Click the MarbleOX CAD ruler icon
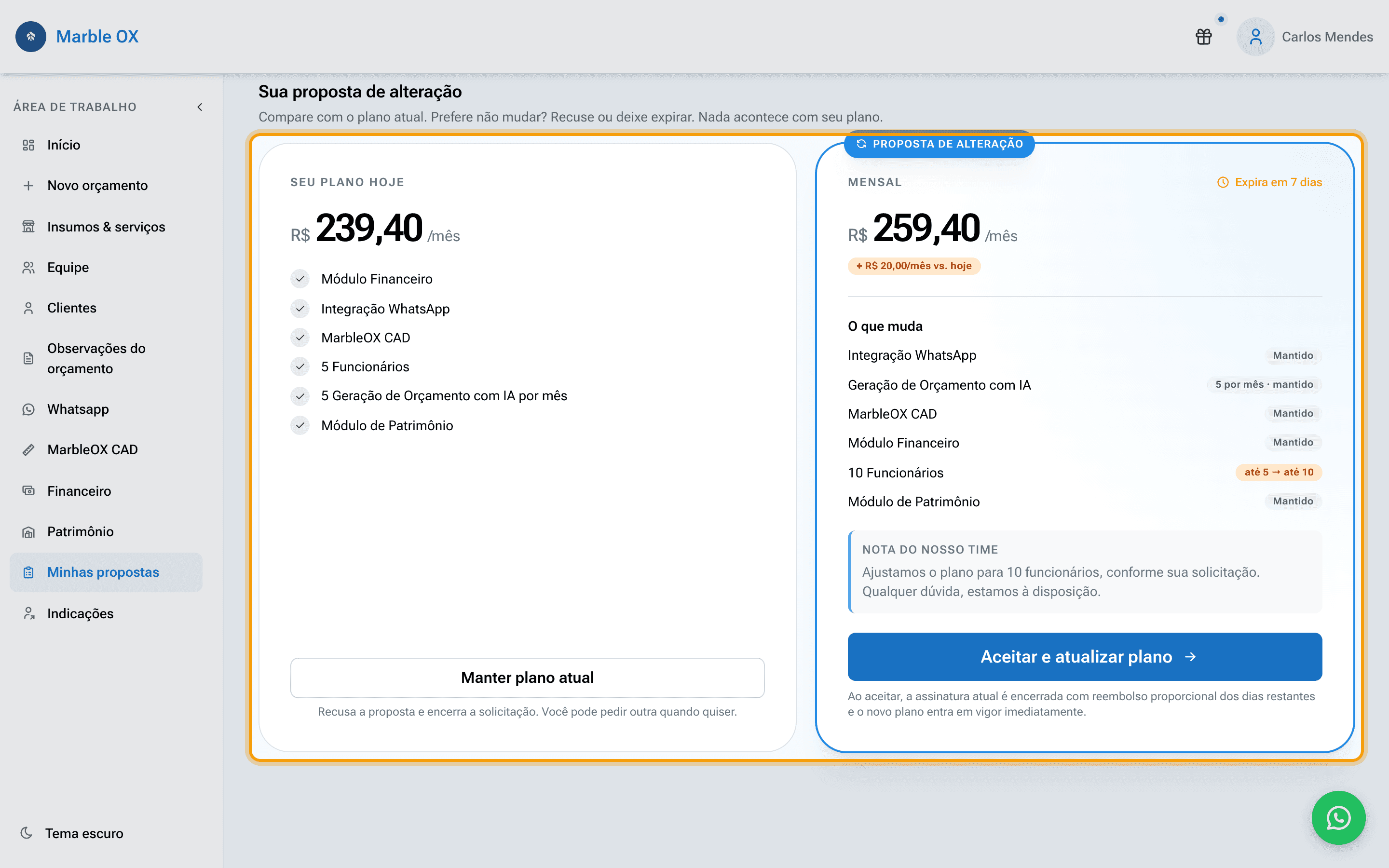This screenshot has width=1389, height=868. tap(28, 449)
